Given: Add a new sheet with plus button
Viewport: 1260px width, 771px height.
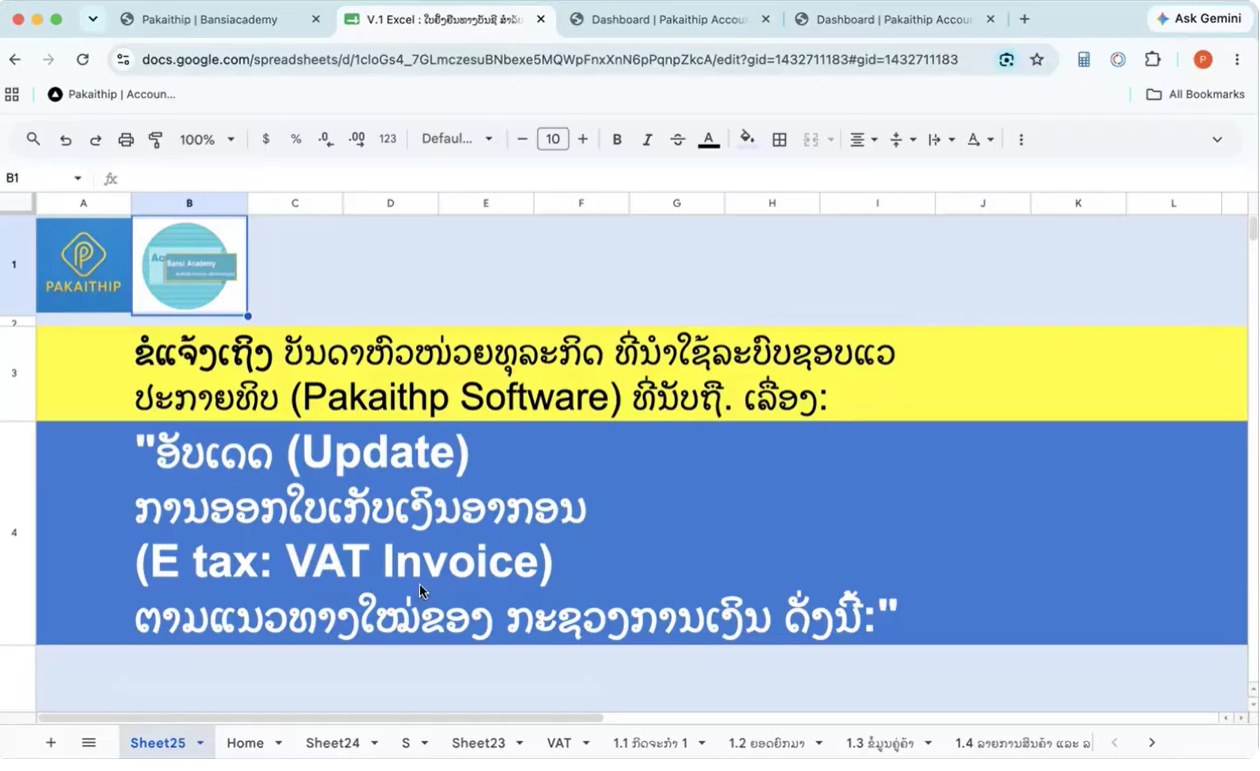Looking at the screenshot, I should click(51, 743).
